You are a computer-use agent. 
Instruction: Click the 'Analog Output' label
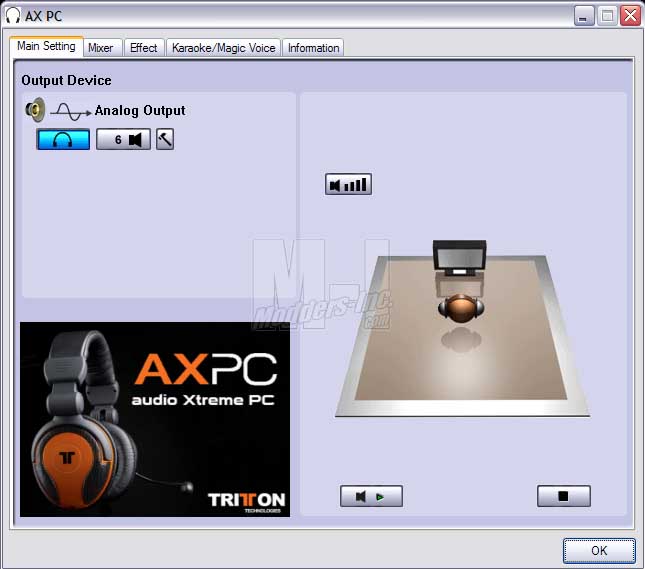point(140,111)
